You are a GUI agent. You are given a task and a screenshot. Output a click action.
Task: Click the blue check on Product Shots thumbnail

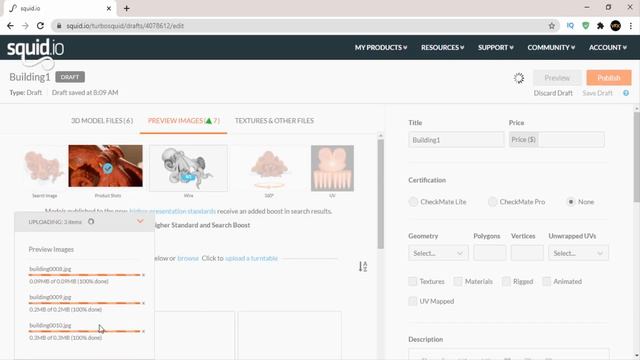[x=108, y=168]
